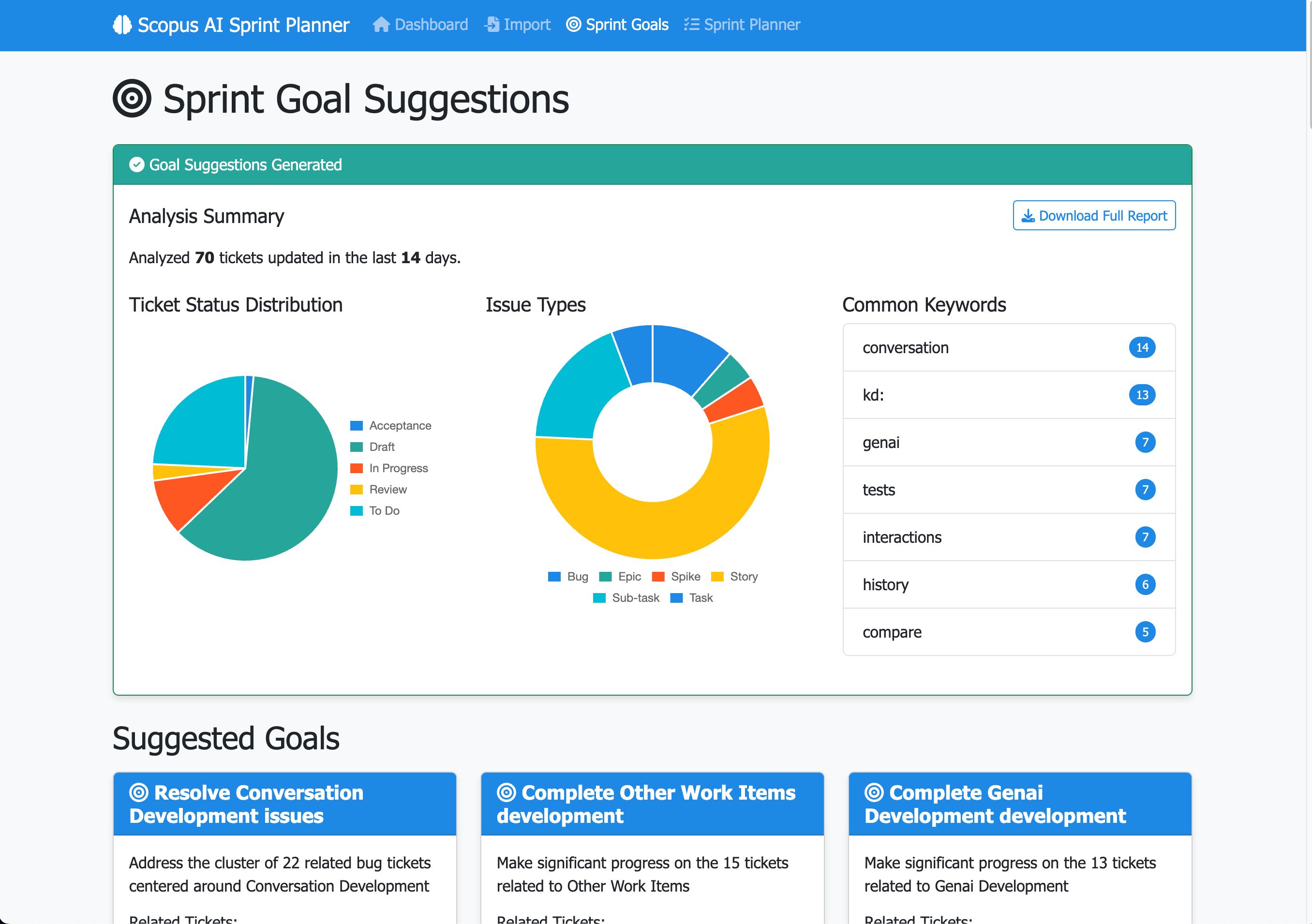This screenshot has width=1312, height=924.
Task: Click the bullseye icon on Complete Other Work Items card
Action: click(x=507, y=792)
